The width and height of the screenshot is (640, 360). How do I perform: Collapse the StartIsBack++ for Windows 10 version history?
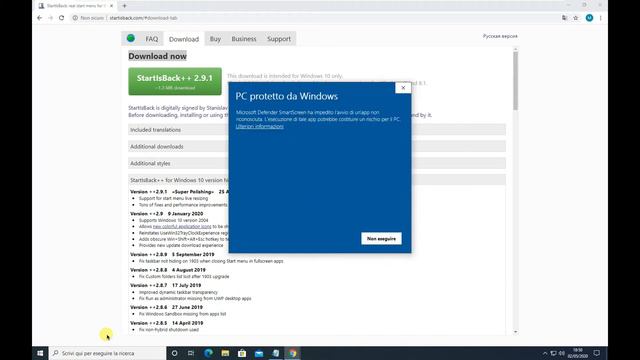(x=317, y=180)
